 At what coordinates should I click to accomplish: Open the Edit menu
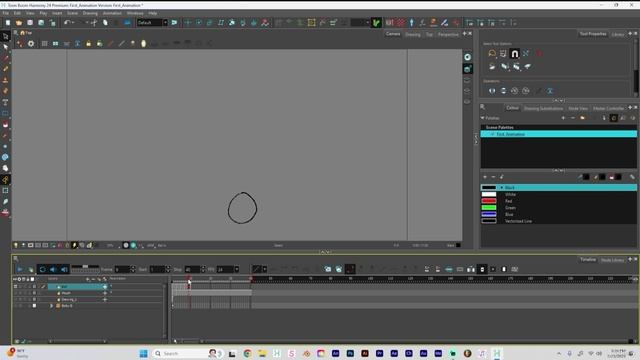click(17, 13)
